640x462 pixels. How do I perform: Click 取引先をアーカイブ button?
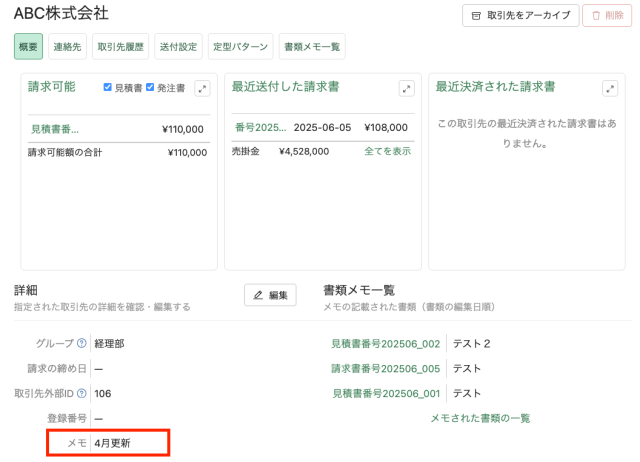click(x=520, y=15)
